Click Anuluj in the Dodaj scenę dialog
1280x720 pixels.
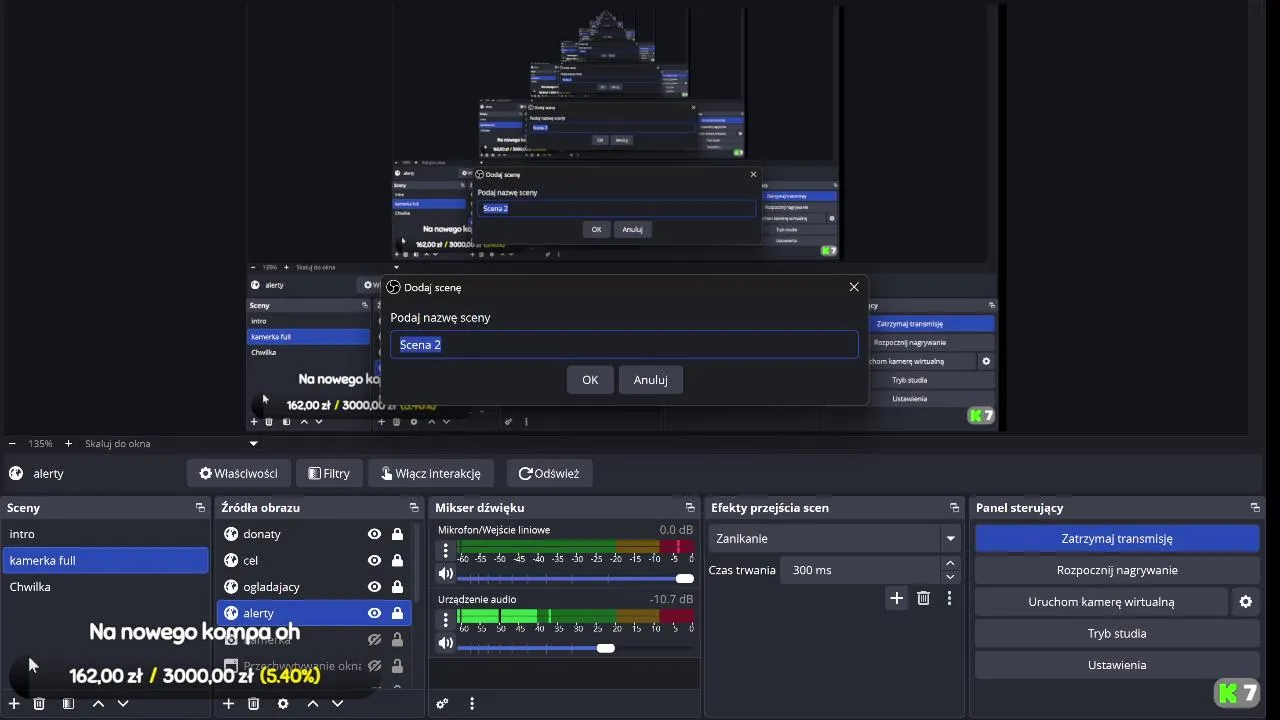650,380
